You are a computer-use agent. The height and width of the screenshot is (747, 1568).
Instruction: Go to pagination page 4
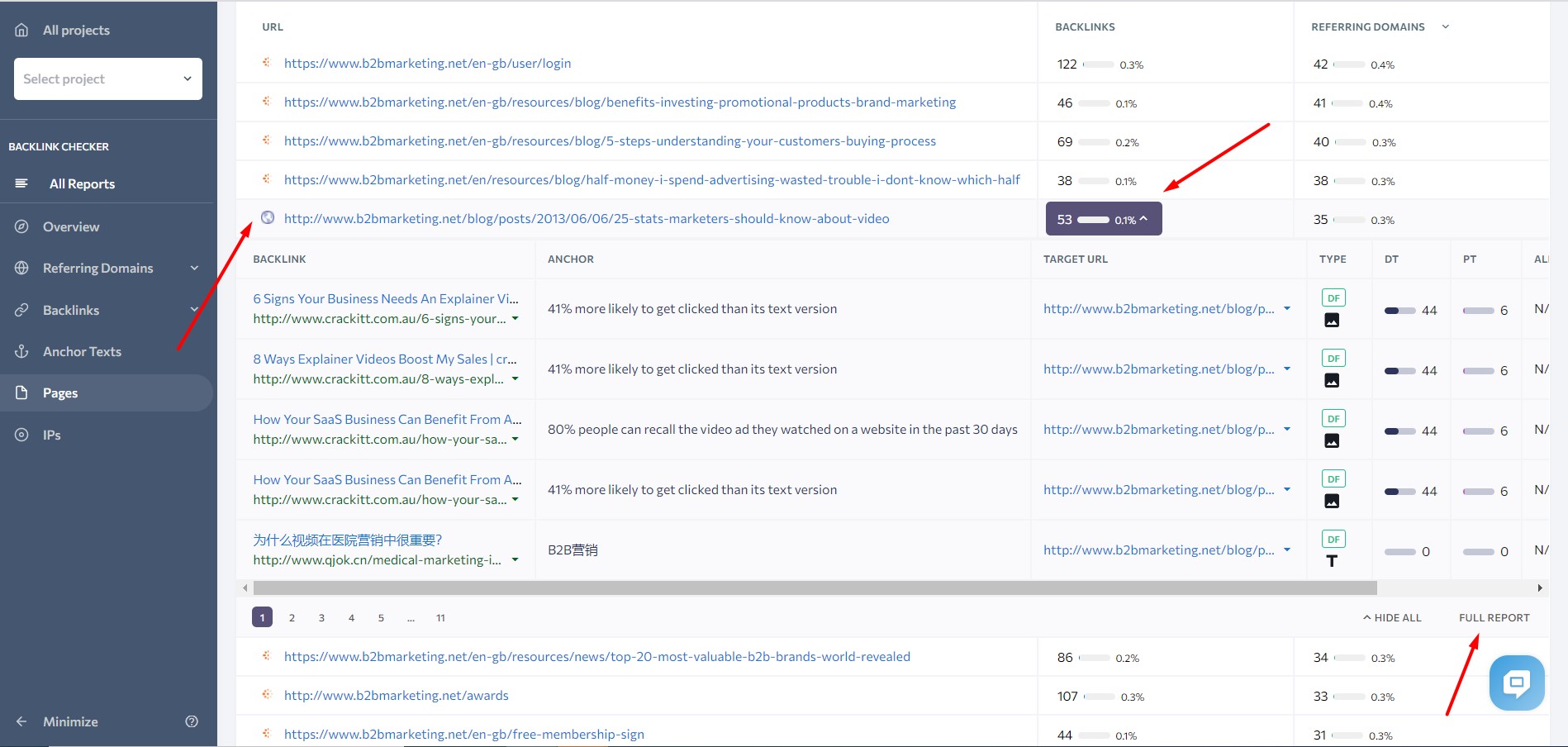[x=351, y=617]
